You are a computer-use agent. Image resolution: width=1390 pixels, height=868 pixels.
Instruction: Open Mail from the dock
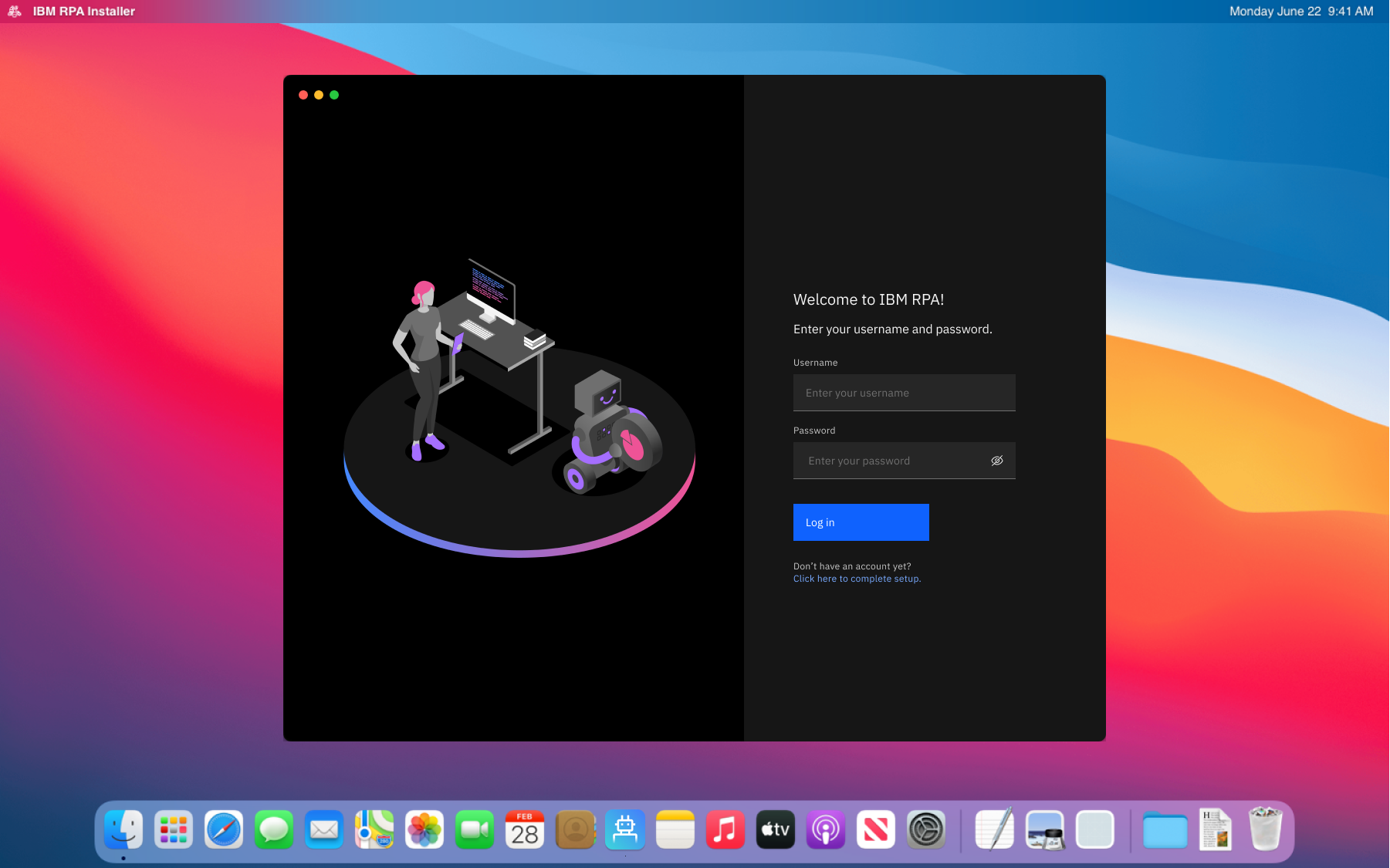[x=324, y=830]
